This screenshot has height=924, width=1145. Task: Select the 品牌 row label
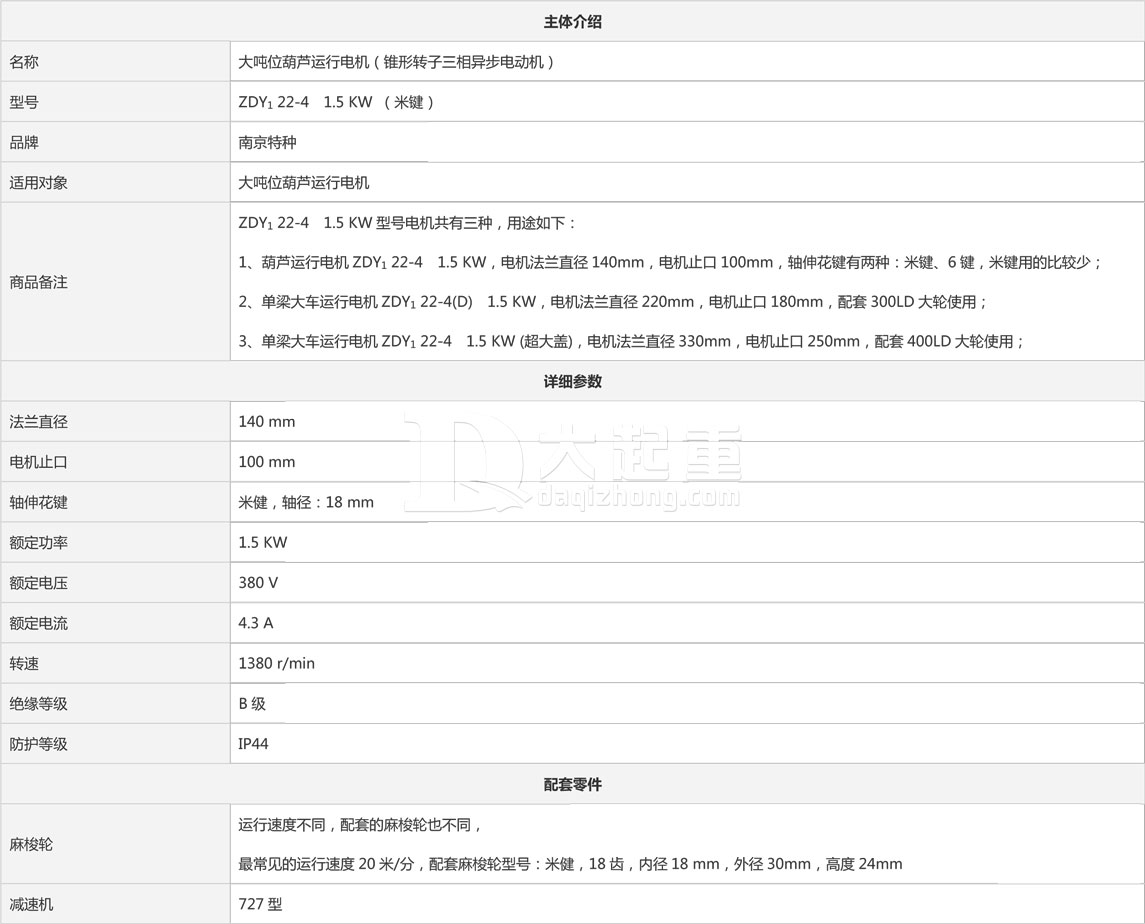click(x=24, y=142)
